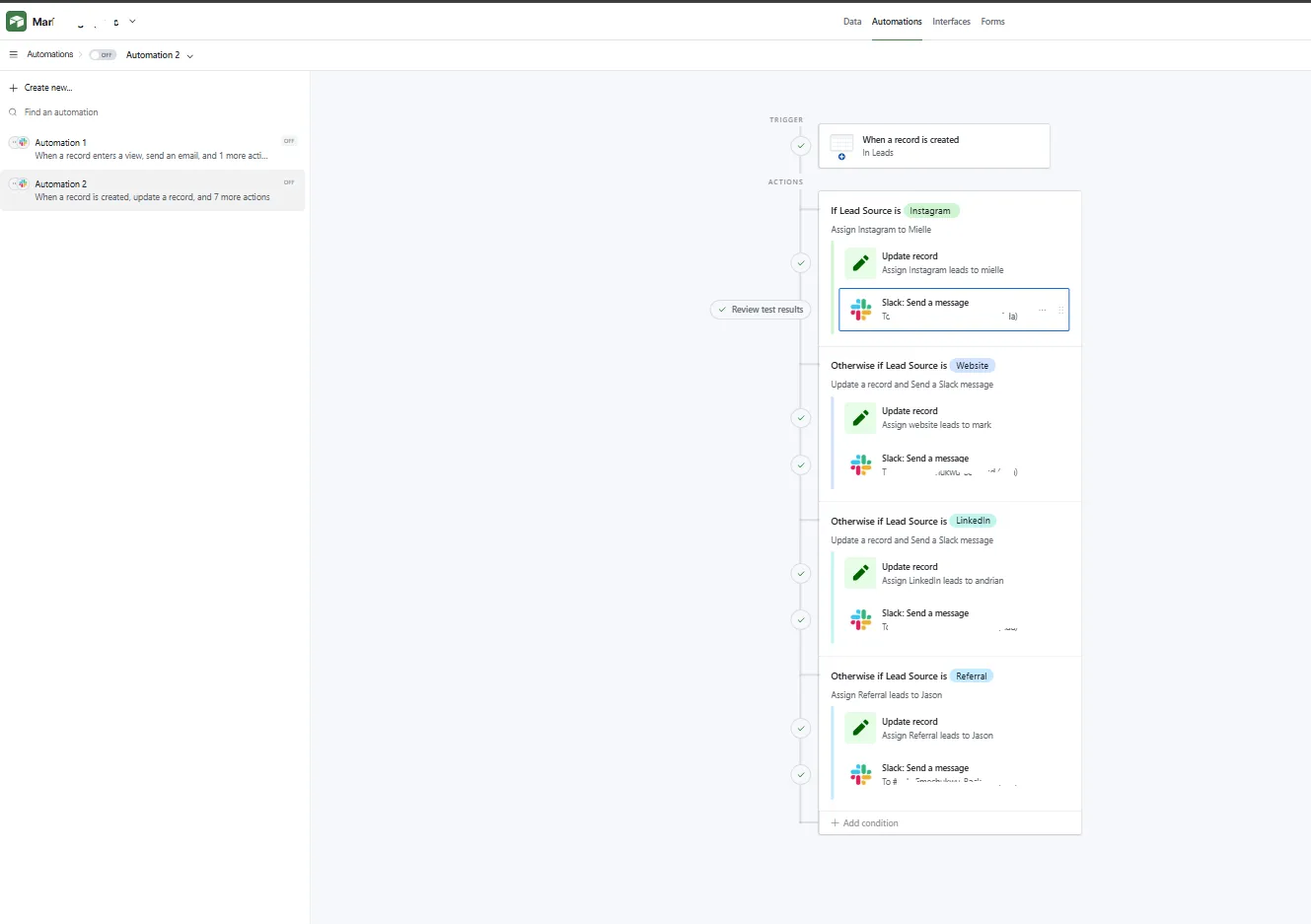Click the Automations breadcrumb link
Viewport: 1311px width, 924px height.
coord(50,55)
